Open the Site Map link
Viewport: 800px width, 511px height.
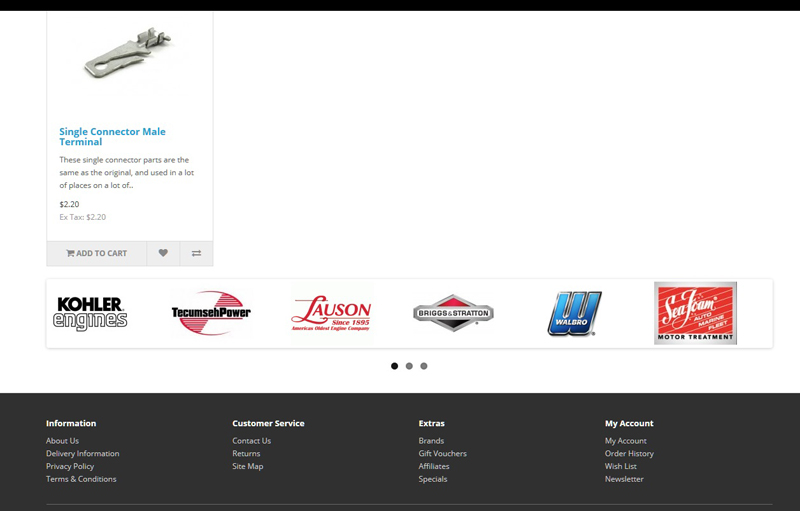point(247,466)
